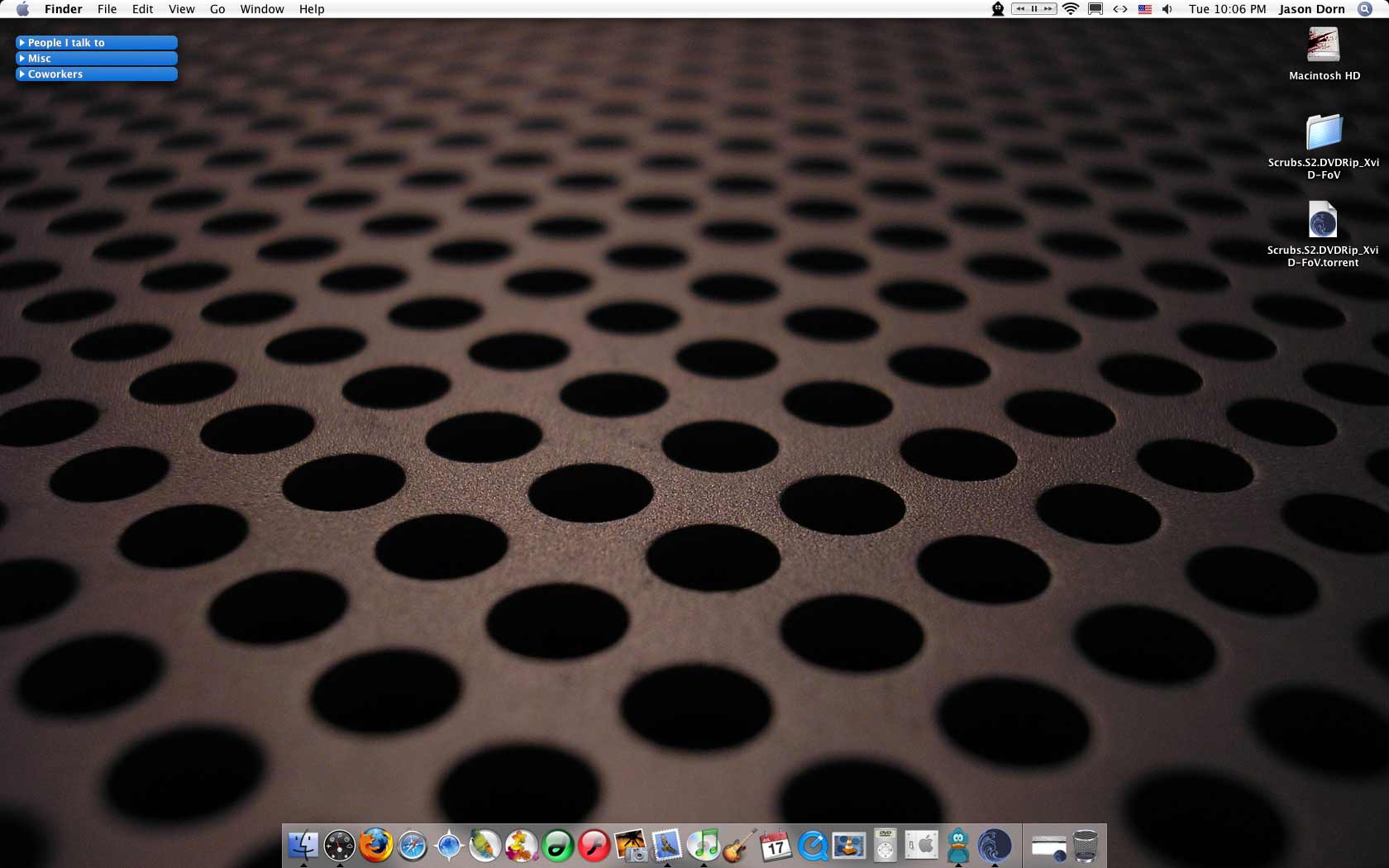Open QuickTime Player from the Dock

(x=813, y=845)
